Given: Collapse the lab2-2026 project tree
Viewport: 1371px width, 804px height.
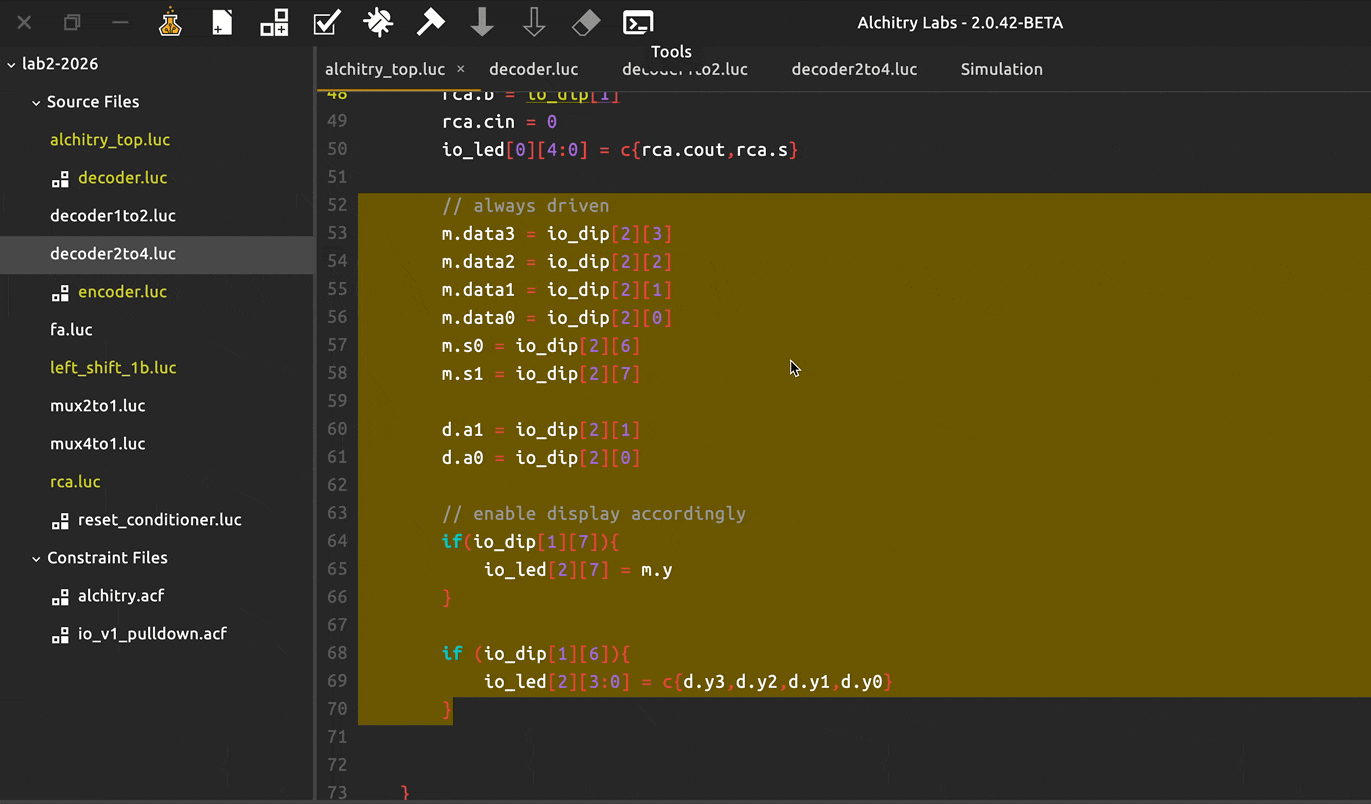Looking at the screenshot, I should 12,64.
